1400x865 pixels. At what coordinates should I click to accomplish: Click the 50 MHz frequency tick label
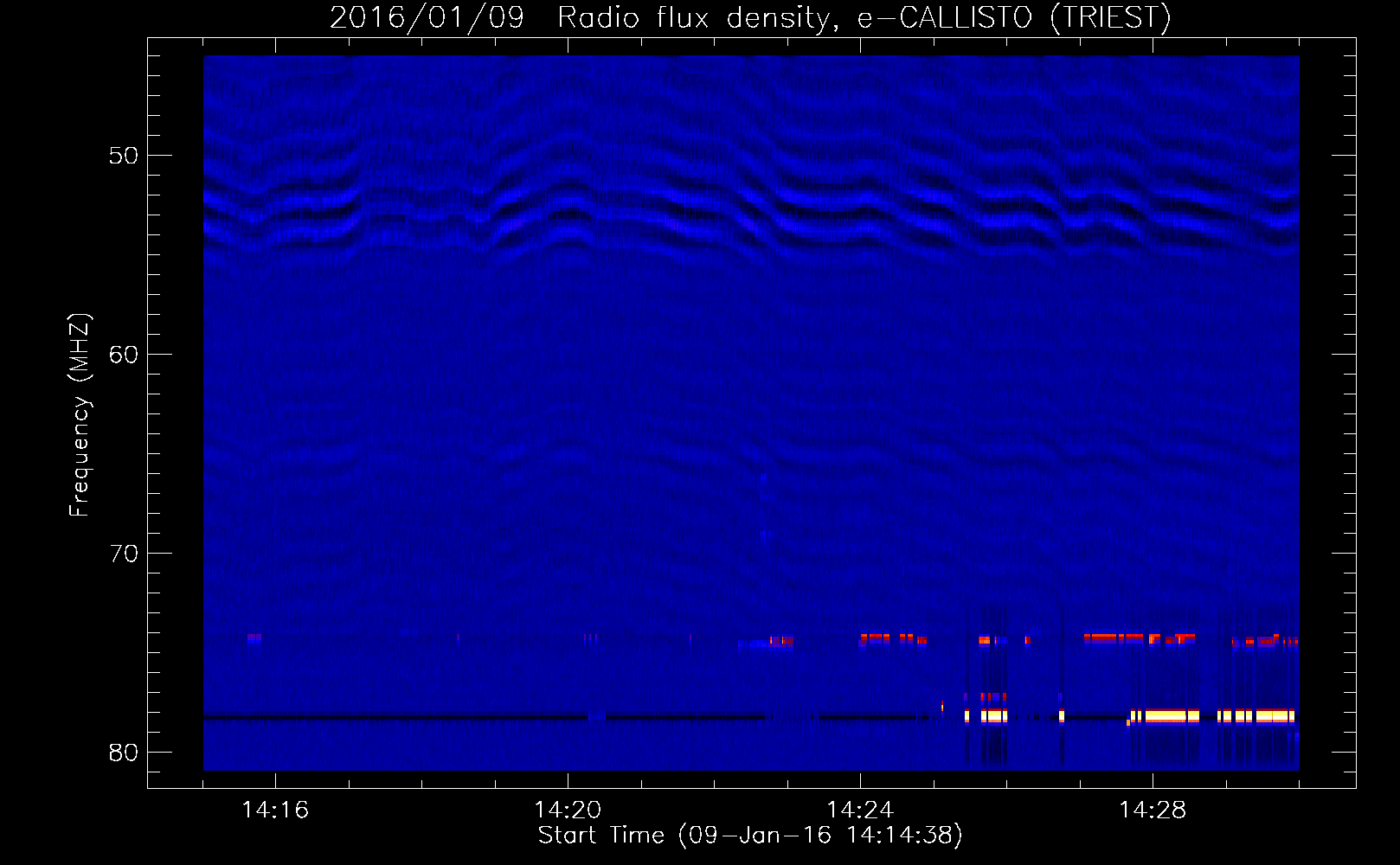(x=124, y=156)
